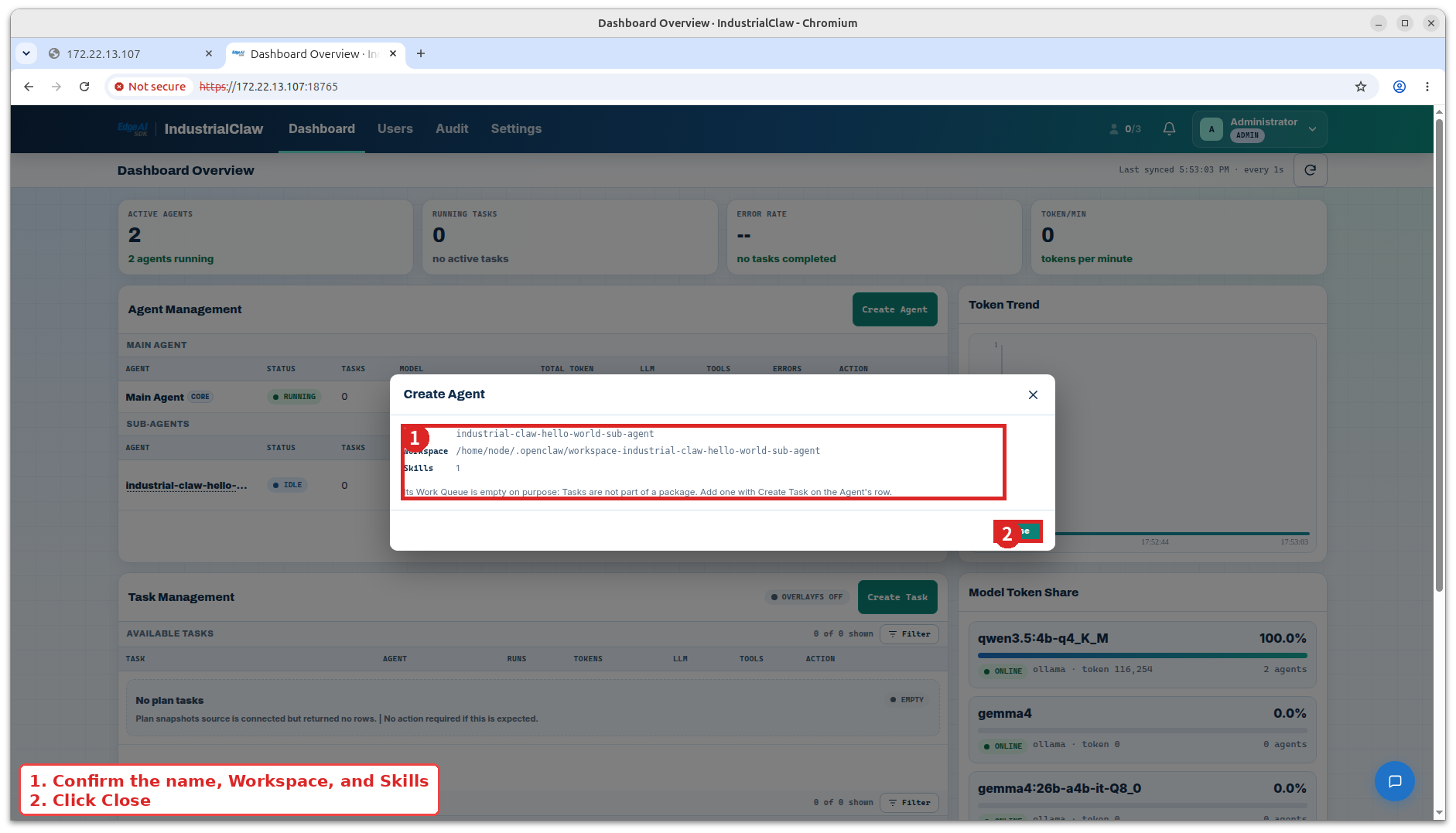Open the Chromium profile icon

click(x=1400, y=87)
